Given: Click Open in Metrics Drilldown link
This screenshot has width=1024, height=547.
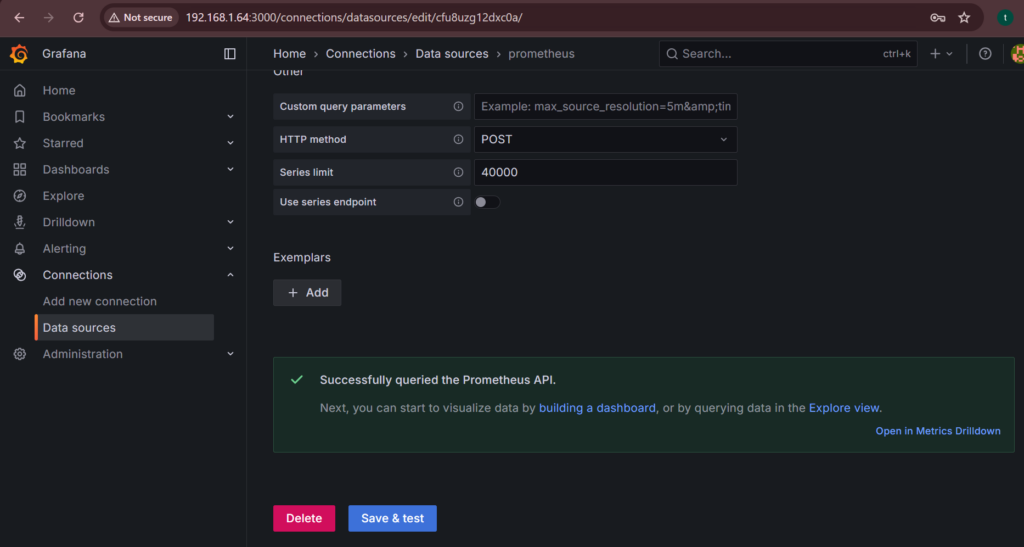Looking at the screenshot, I should tap(938, 431).
